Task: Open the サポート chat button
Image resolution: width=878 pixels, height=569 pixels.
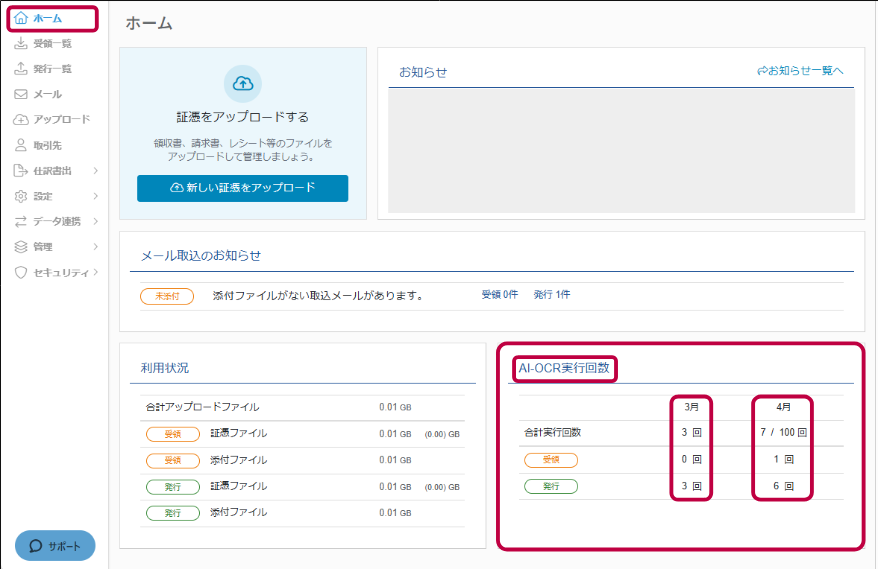Action: coord(55,546)
